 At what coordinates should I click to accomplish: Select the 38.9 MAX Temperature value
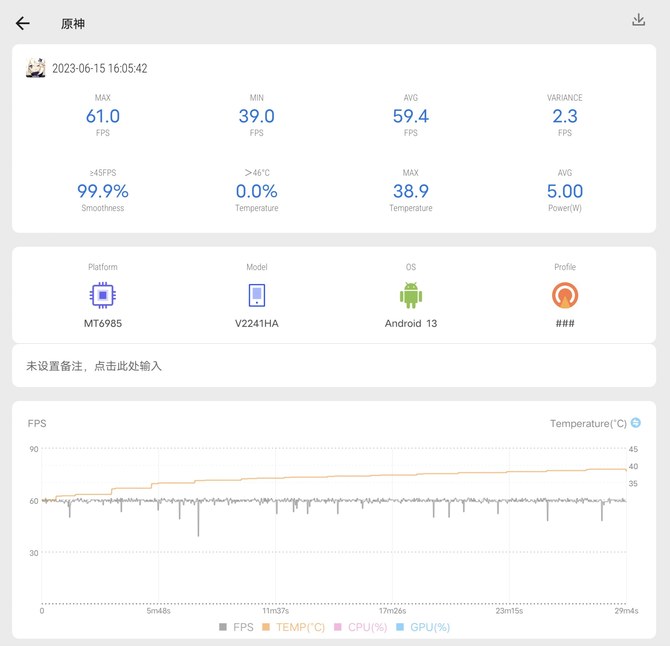tap(411, 191)
